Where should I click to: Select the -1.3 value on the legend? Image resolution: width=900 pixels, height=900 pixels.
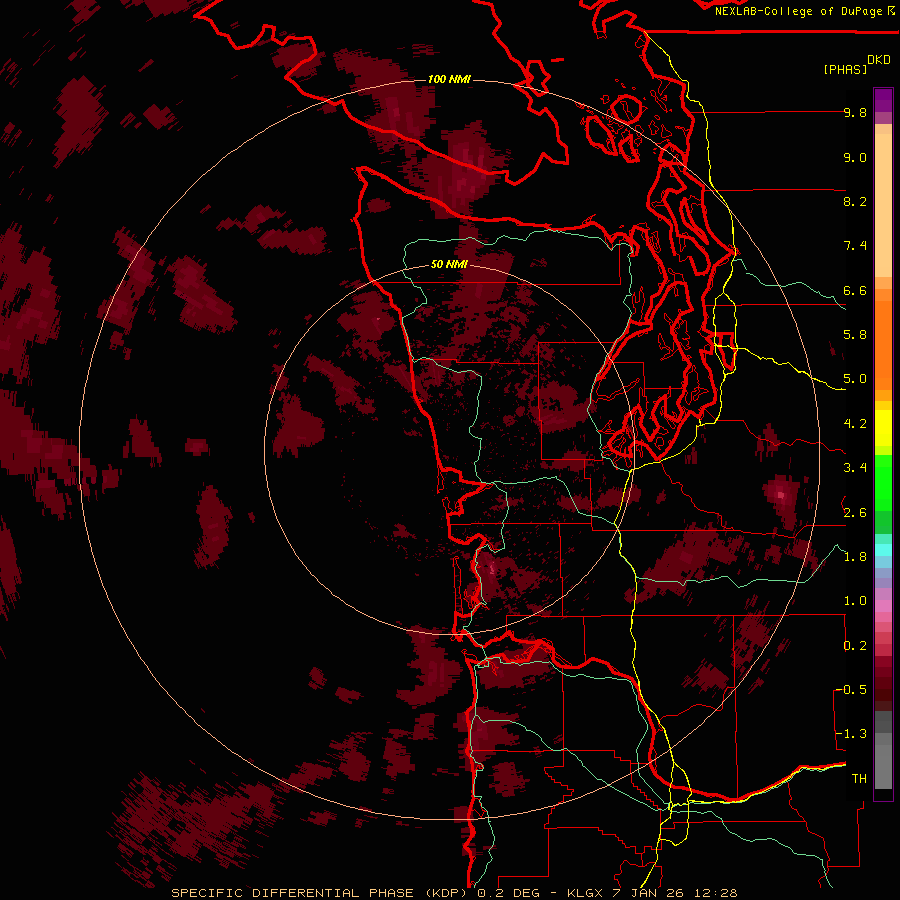click(851, 734)
